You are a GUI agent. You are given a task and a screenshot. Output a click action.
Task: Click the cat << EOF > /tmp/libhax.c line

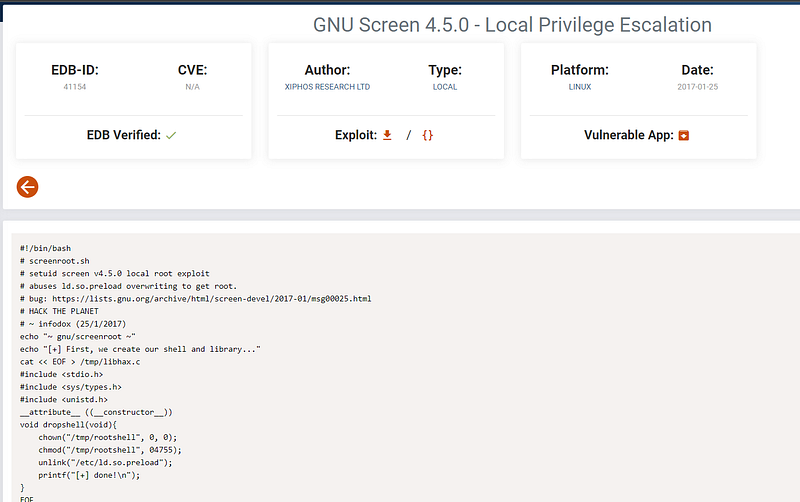click(80, 362)
